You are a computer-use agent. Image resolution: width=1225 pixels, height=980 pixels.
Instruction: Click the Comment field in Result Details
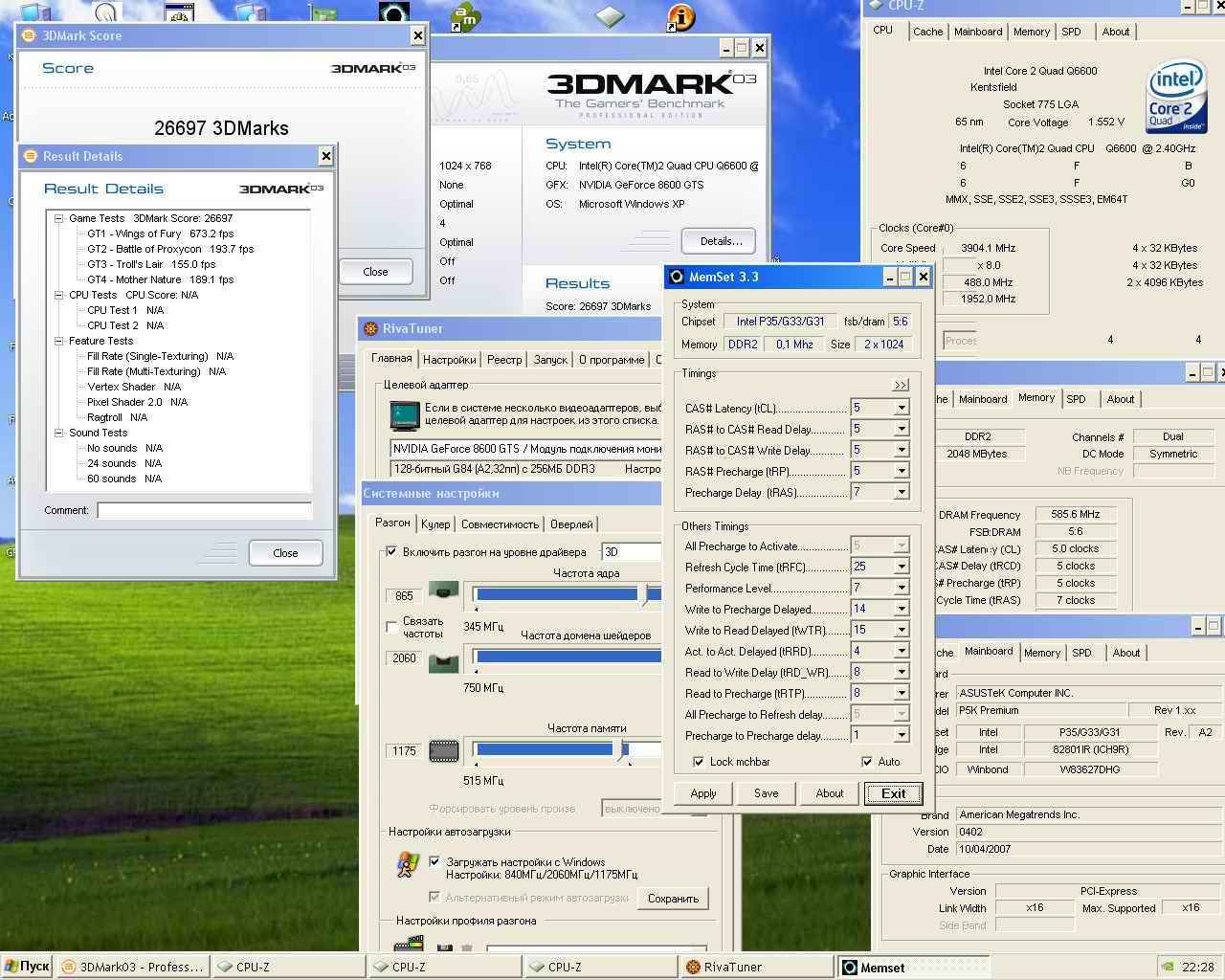pyautogui.click(x=205, y=510)
